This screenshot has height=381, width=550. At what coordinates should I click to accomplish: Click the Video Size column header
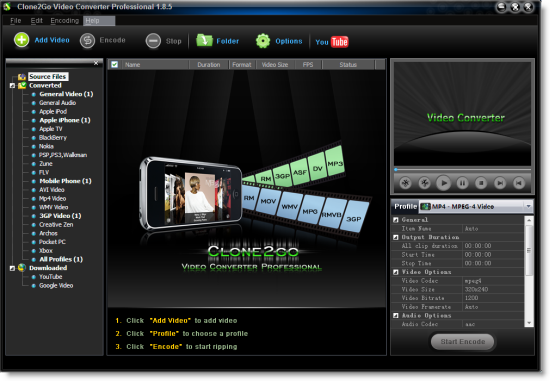[275, 65]
